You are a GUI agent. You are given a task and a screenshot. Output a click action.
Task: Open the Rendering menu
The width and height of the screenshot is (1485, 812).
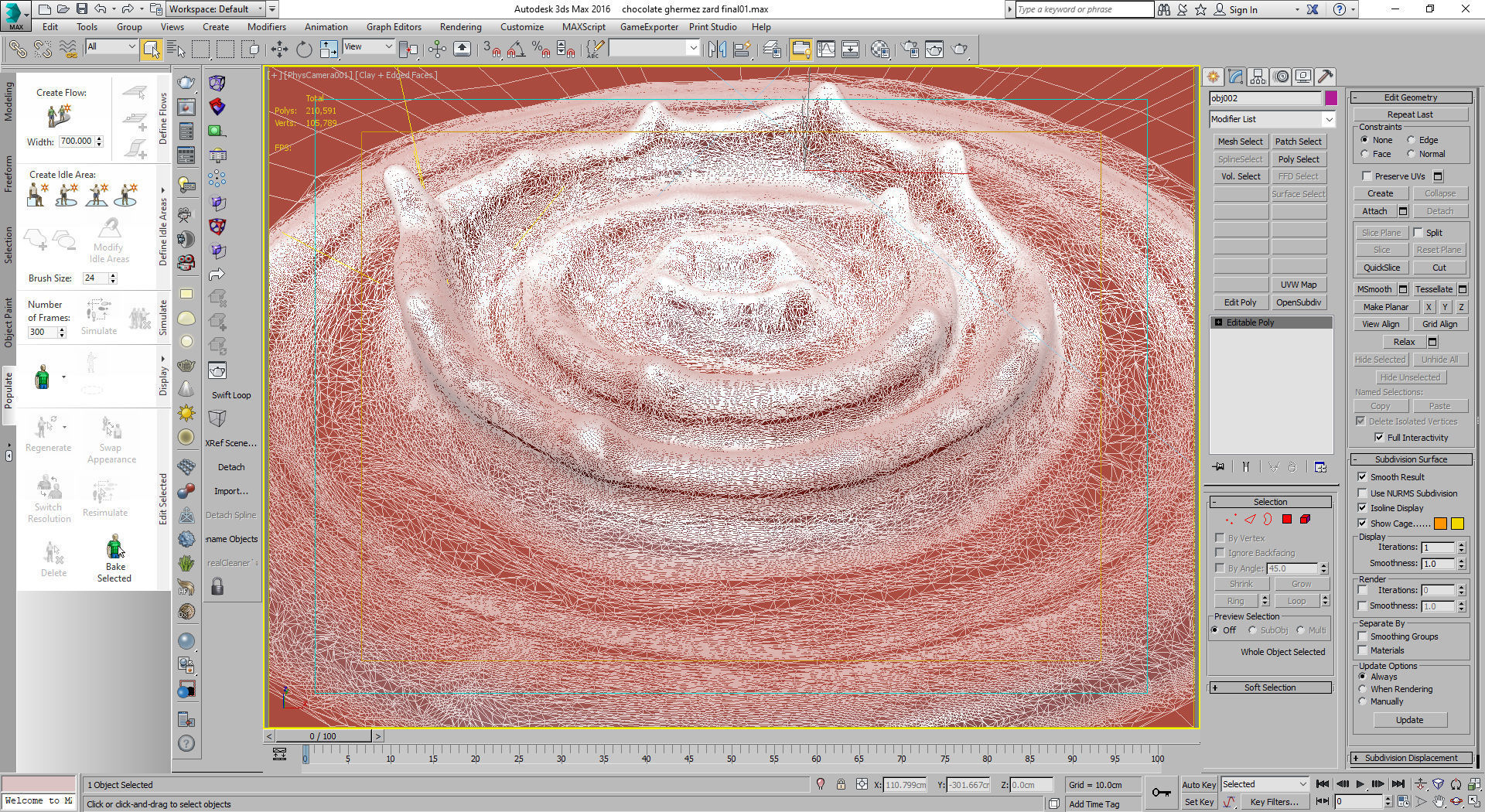coord(460,27)
